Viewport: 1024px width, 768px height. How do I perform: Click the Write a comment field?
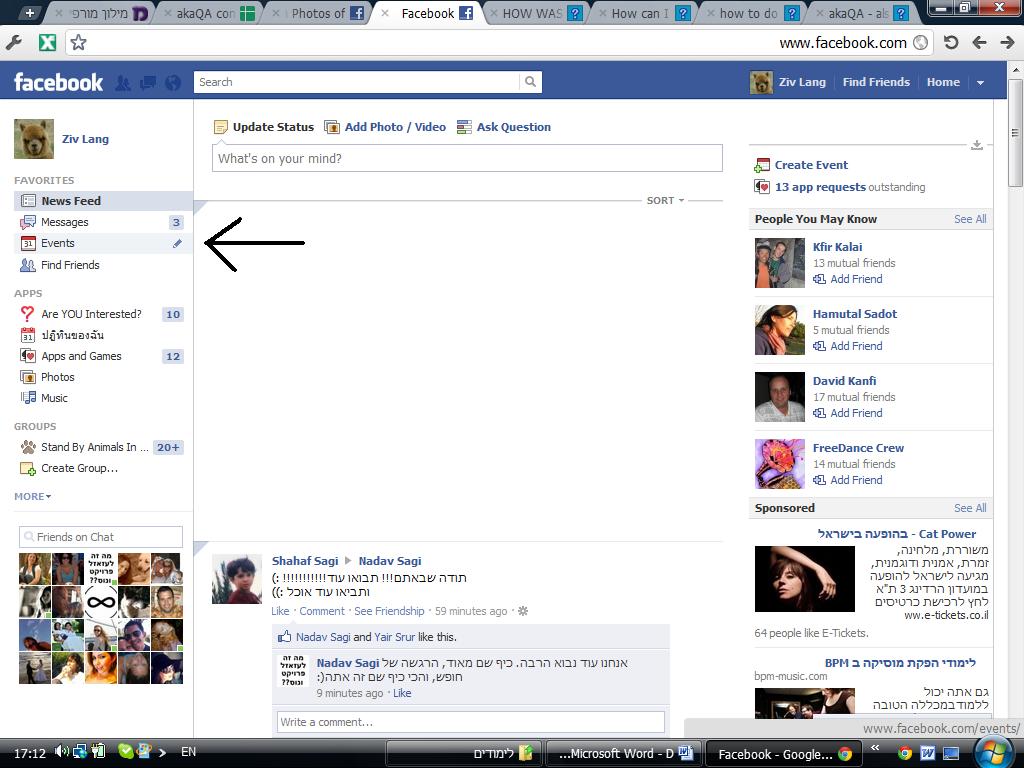pos(470,722)
